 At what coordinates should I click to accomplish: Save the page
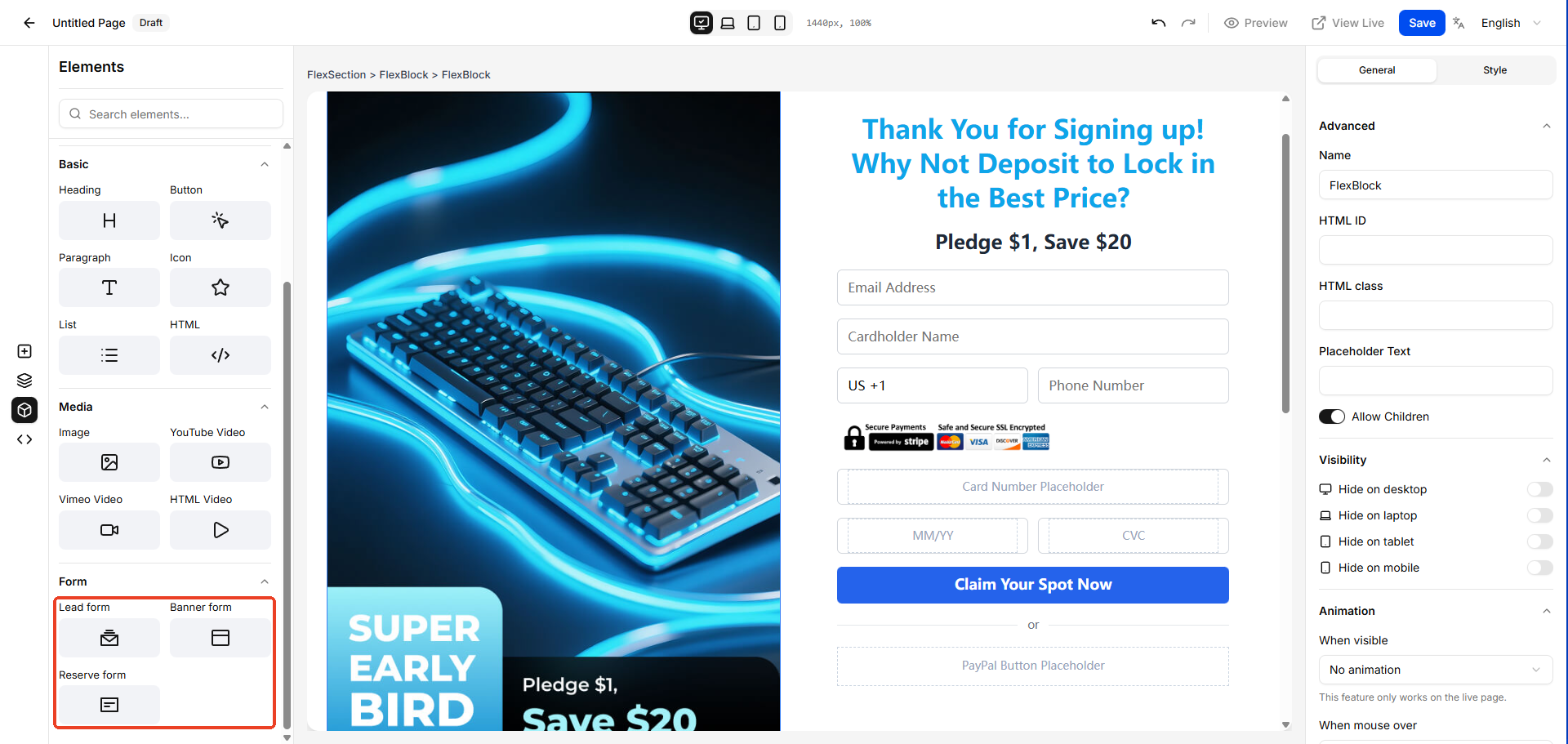click(1421, 23)
